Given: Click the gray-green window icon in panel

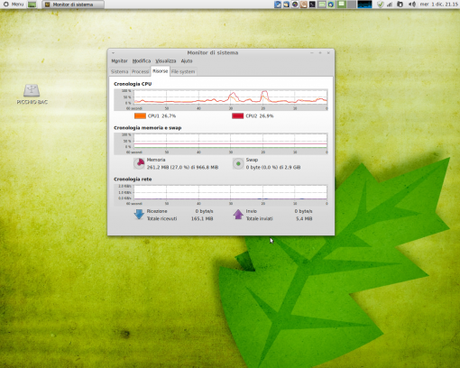Looking at the screenshot, I should point(322,4).
